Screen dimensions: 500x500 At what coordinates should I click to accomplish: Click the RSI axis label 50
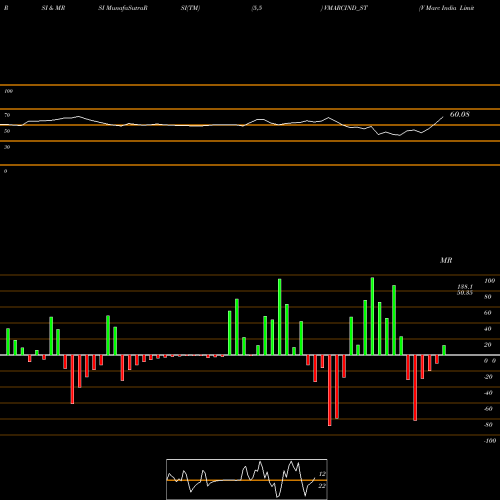pyautogui.click(x=7, y=131)
